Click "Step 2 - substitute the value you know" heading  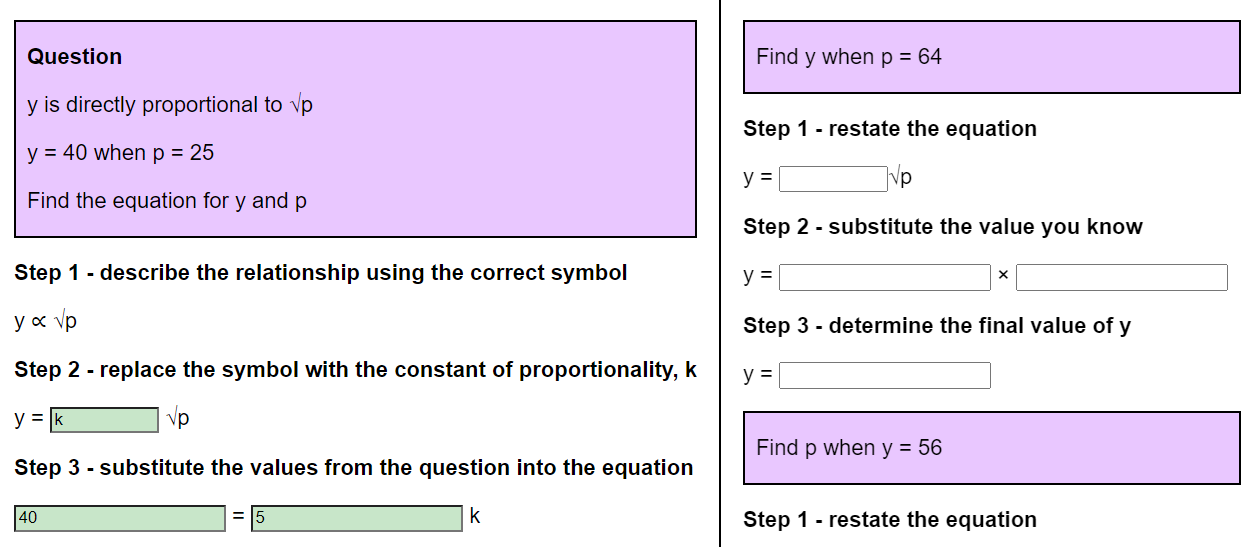(x=942, y=227)
